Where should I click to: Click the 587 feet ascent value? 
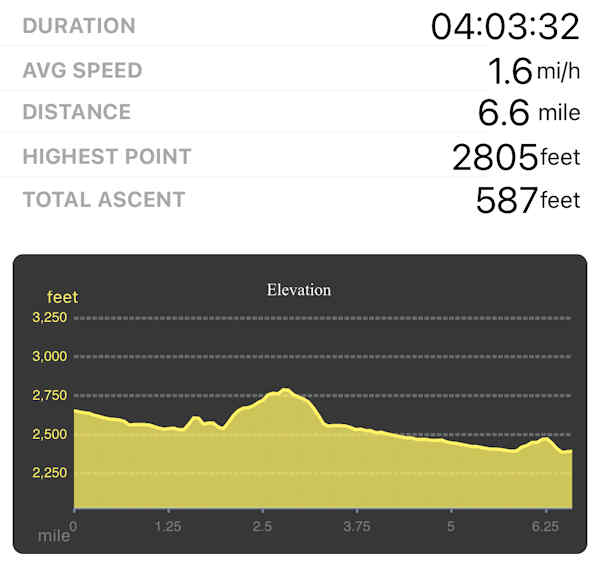tap(527, 200)
